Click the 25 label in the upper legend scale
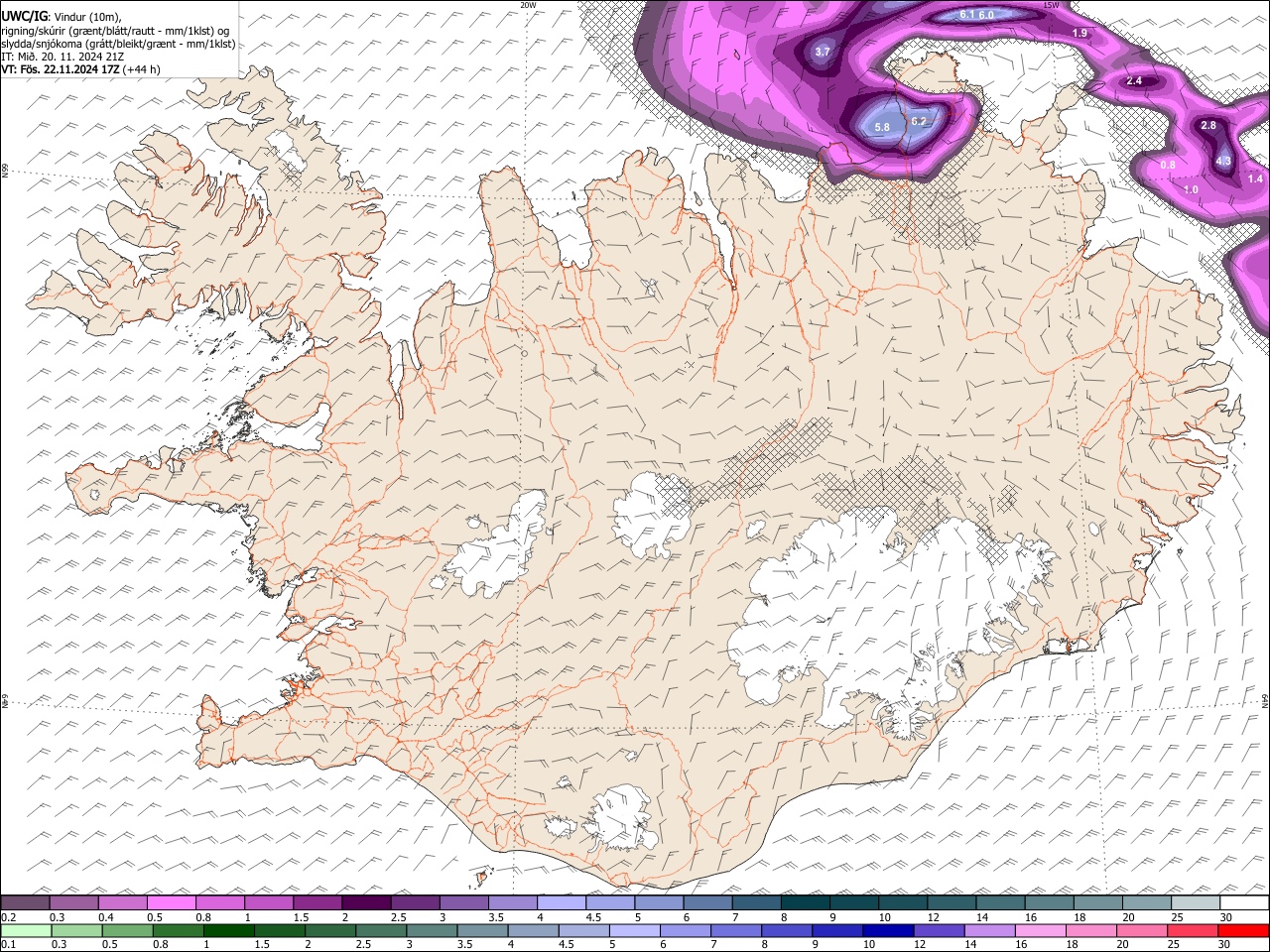Screen dimensions: 1270x952 coord(1177,917)
